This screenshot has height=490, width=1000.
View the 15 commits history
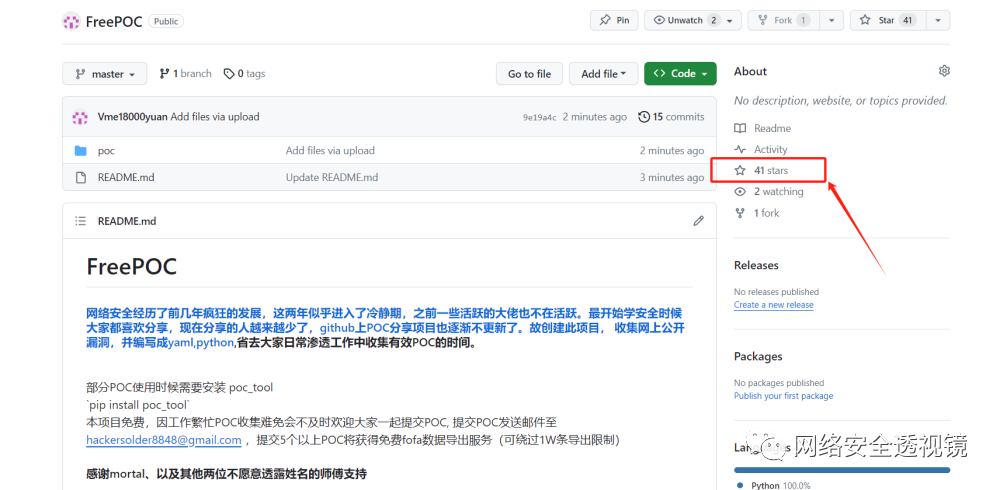click(671, 117)
